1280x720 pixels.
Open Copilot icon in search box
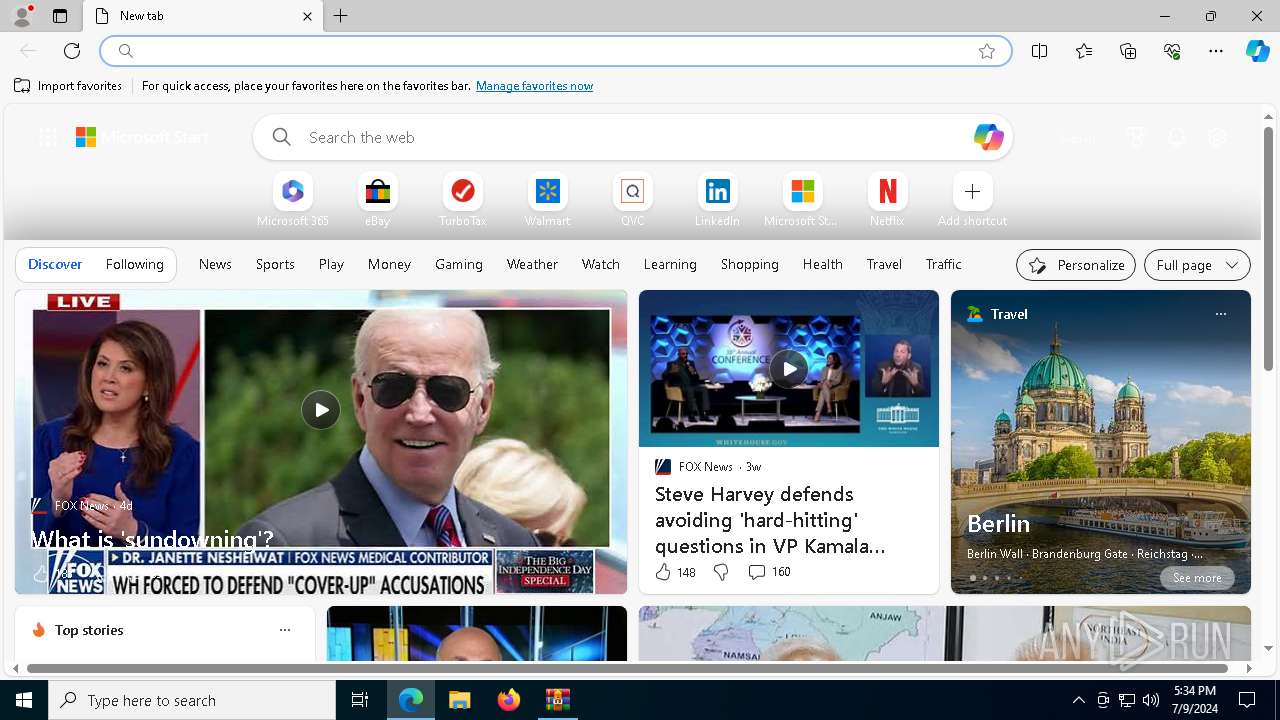click(x=988, y=137)
